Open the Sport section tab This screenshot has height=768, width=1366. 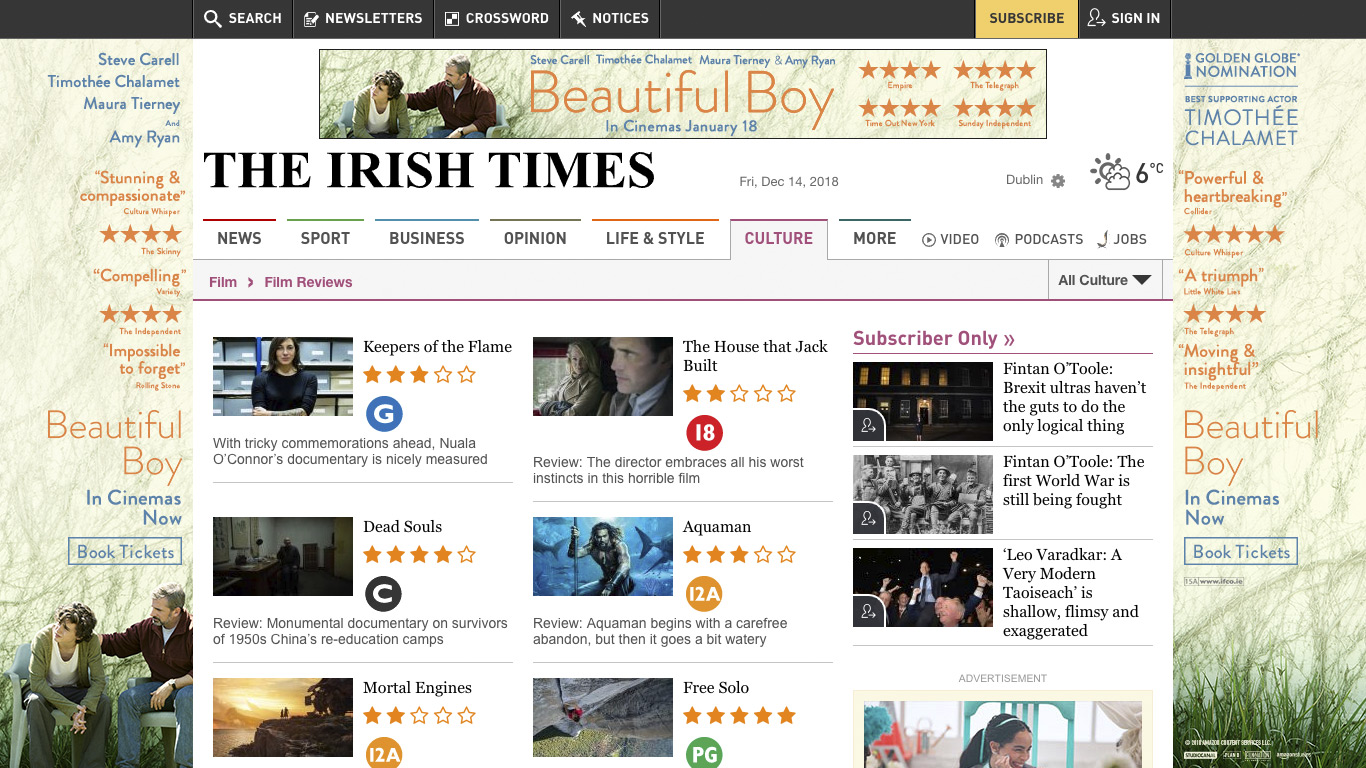click(325, 239)
